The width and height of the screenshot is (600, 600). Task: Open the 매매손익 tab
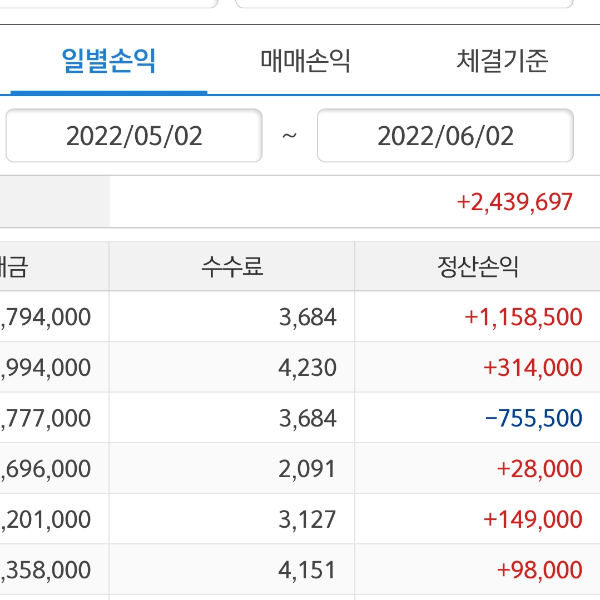point(305,62)
